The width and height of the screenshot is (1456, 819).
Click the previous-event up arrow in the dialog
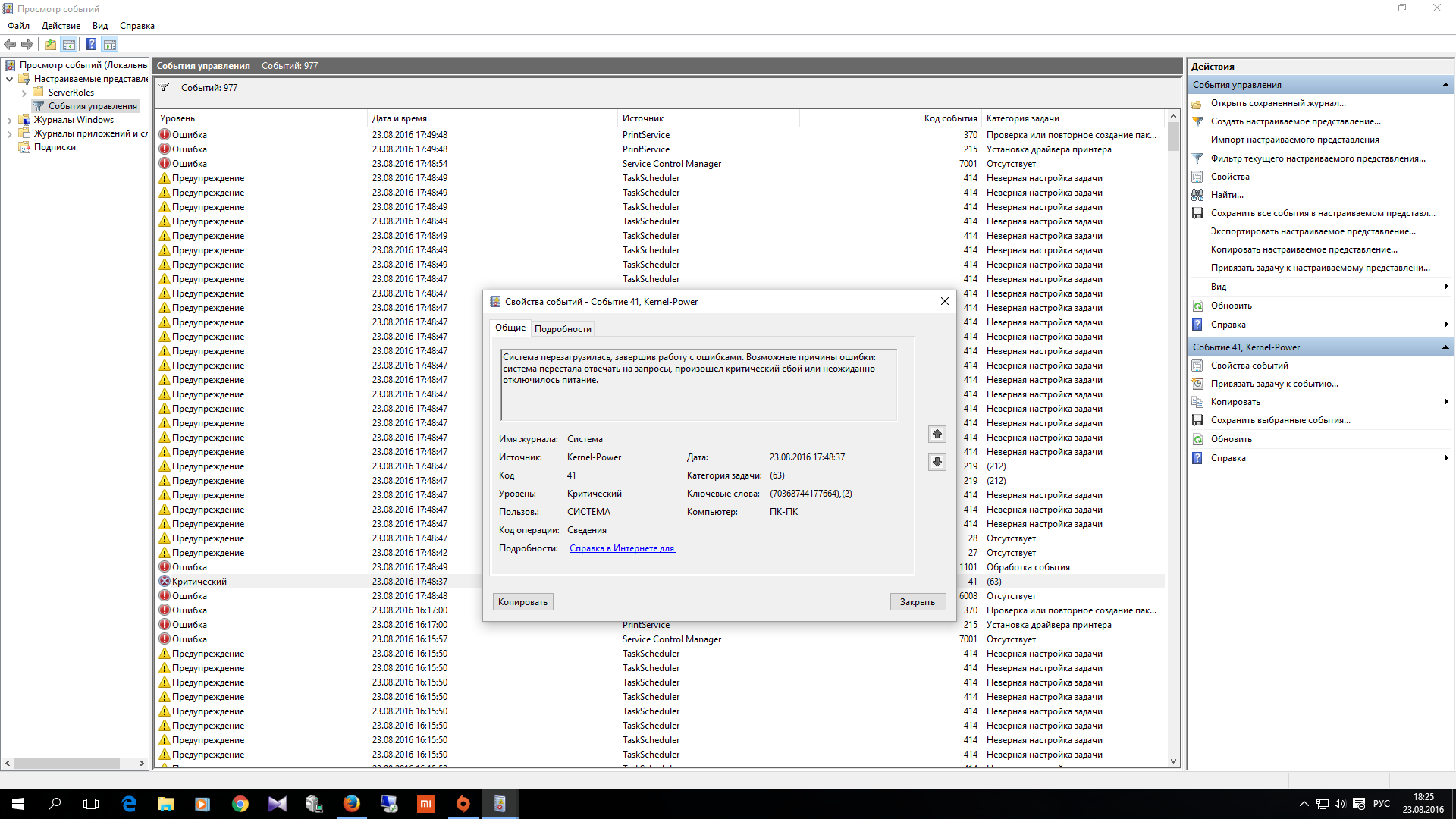(x=937, y=434)
